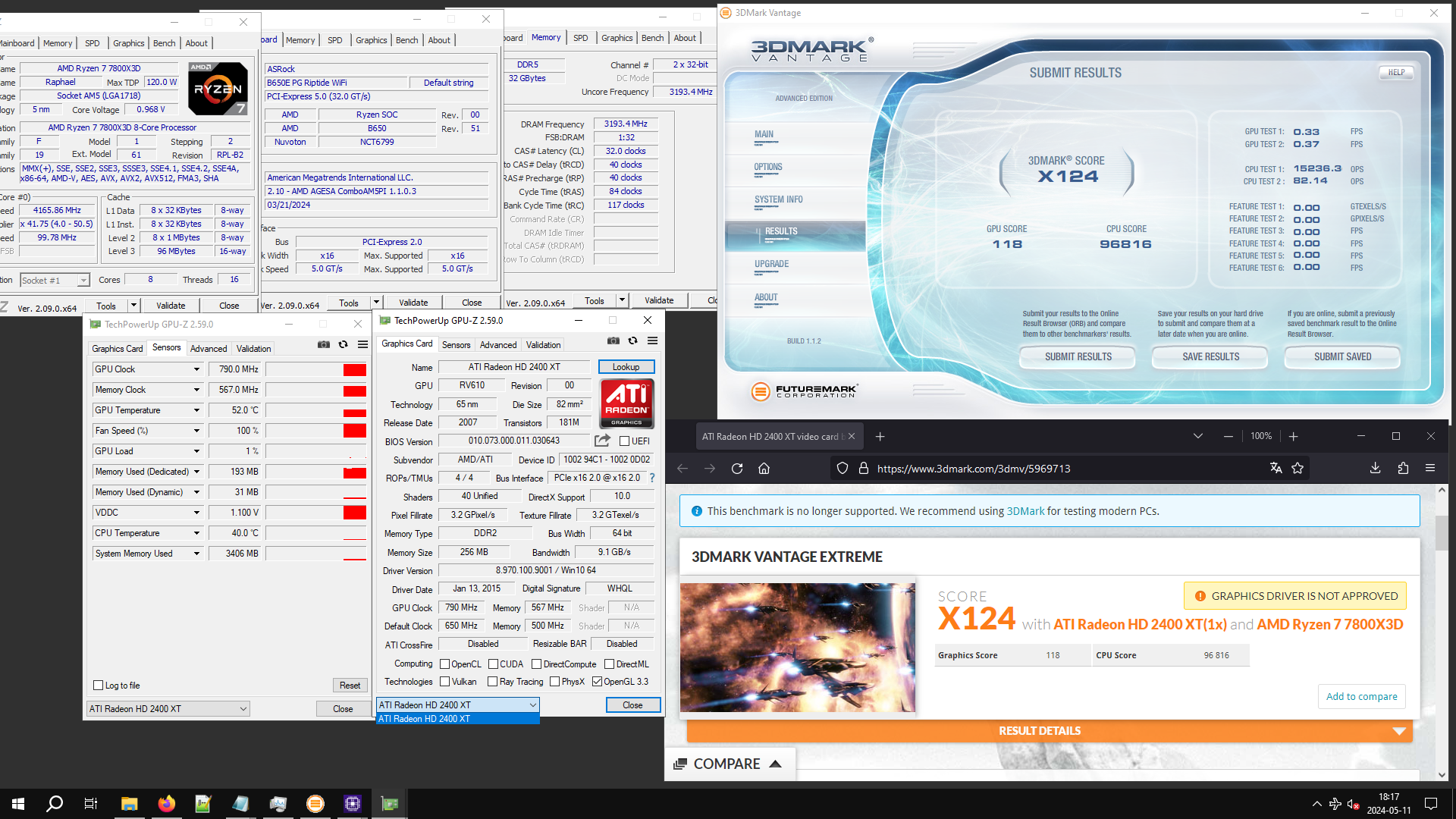Open Windows Start menu
This screenshot has height=819, width=1456.
18,804
